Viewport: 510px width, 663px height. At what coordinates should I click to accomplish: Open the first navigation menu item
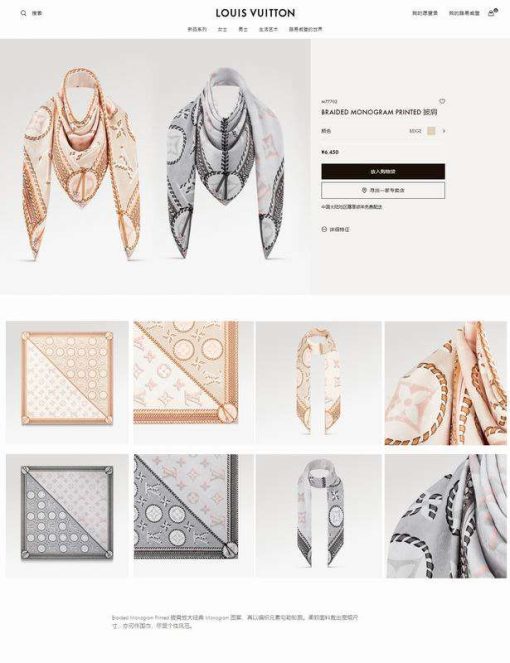(x=197, y=29)
